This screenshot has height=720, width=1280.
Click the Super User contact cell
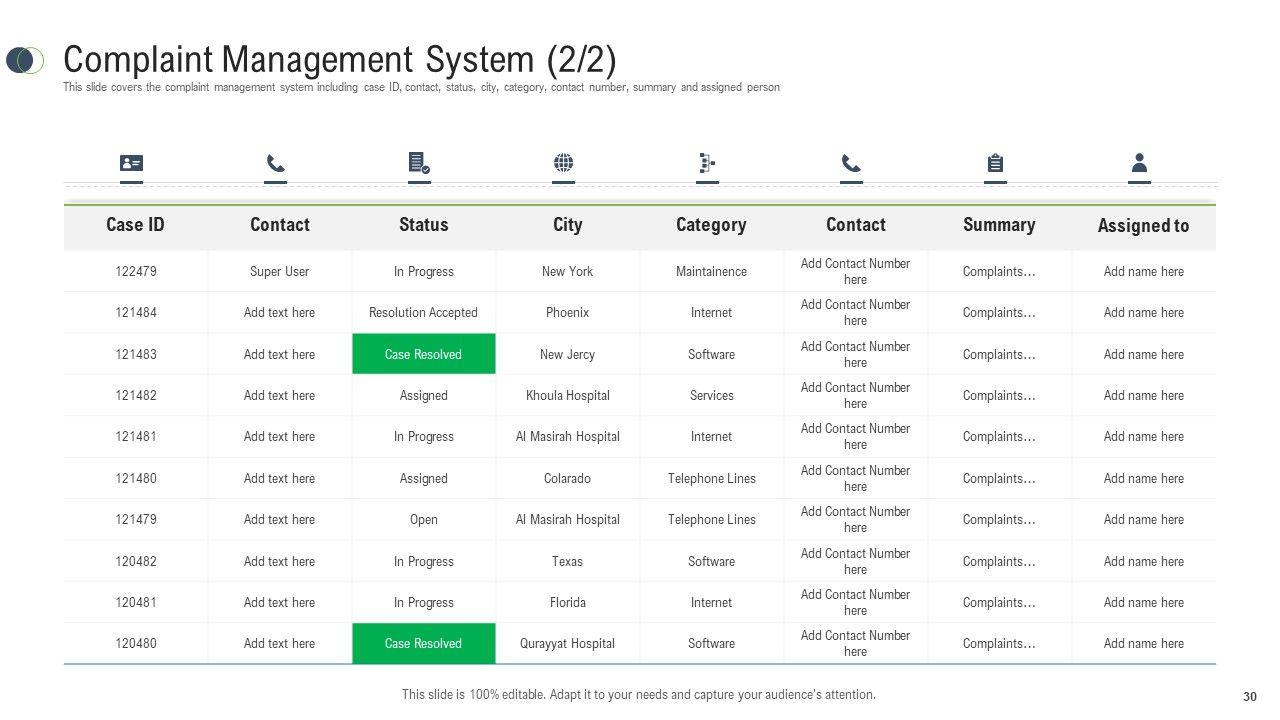click(x=279, y=271)
